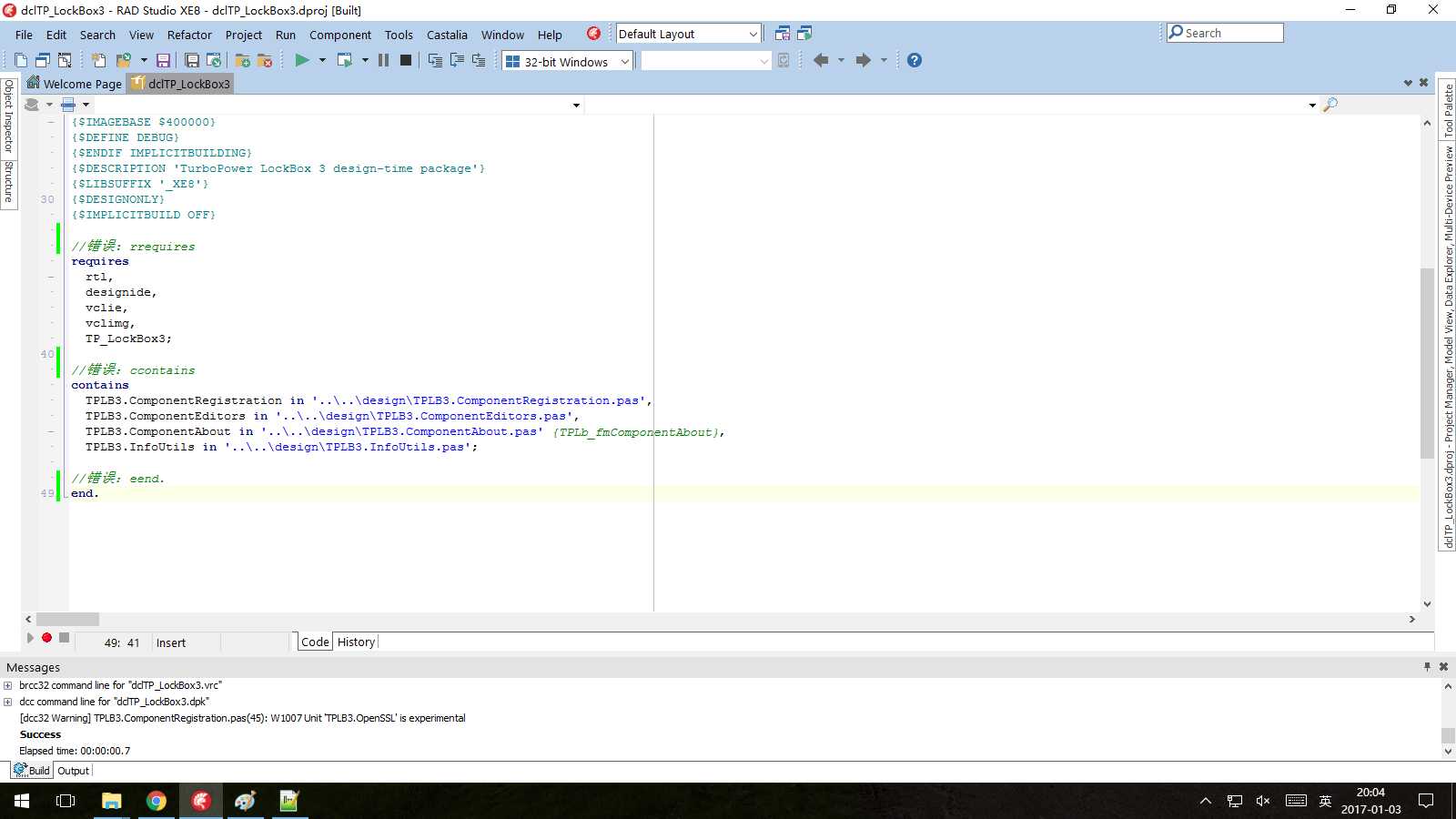Click the grey icon left of printer
1456x819 pixels.
click(32, 105)
